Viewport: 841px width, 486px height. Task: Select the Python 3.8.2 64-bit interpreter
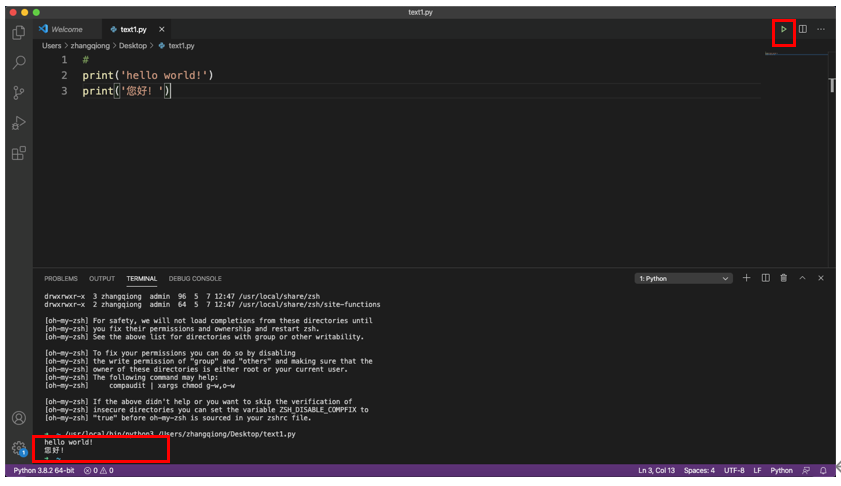44,470
